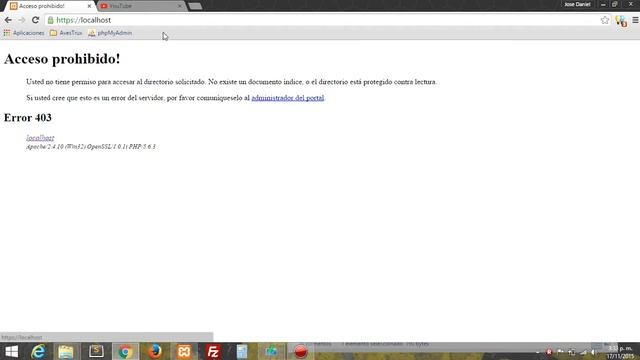
Task: Launch Firefox from the taskbar
Action: tap(155, 351)
